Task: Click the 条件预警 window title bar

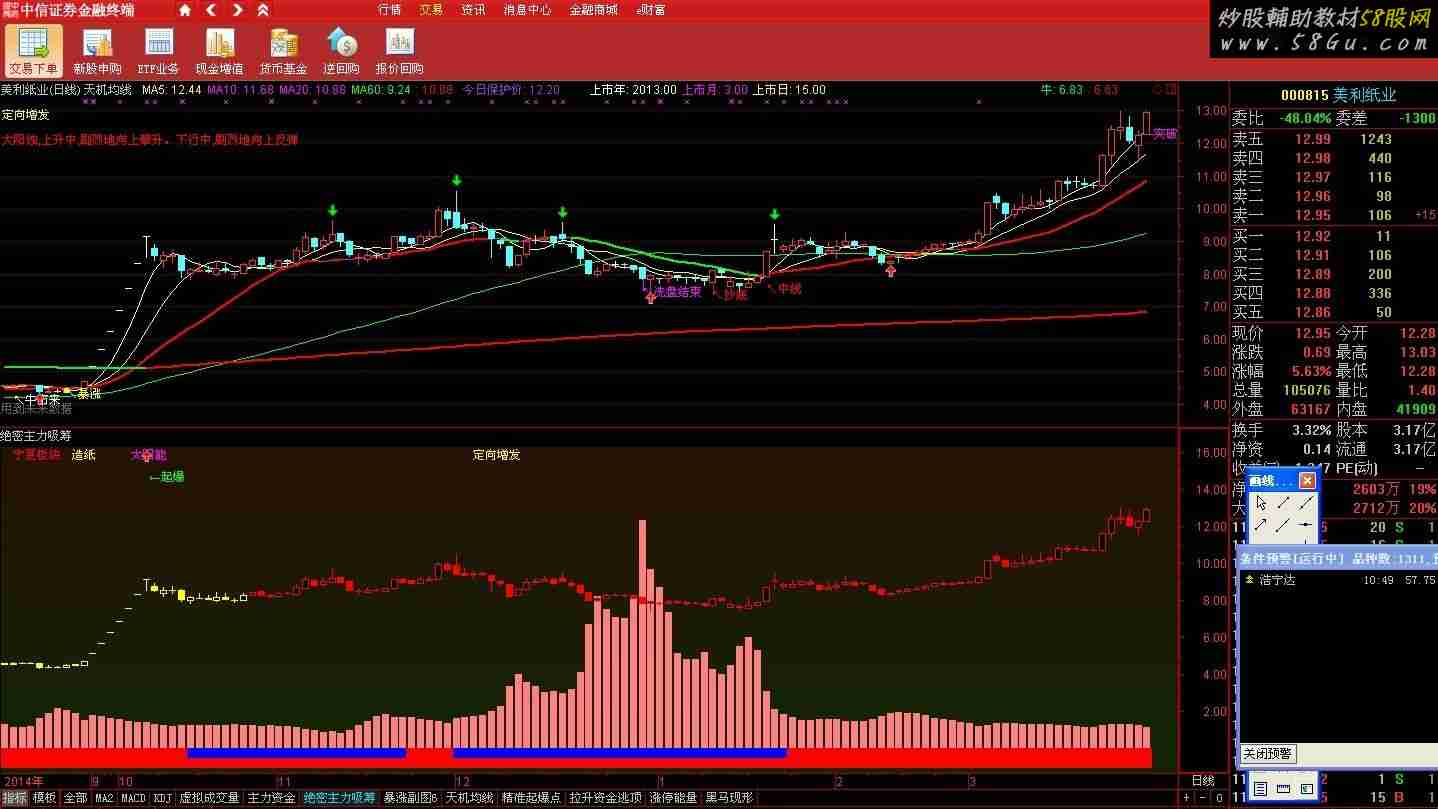Action: 1338,559
